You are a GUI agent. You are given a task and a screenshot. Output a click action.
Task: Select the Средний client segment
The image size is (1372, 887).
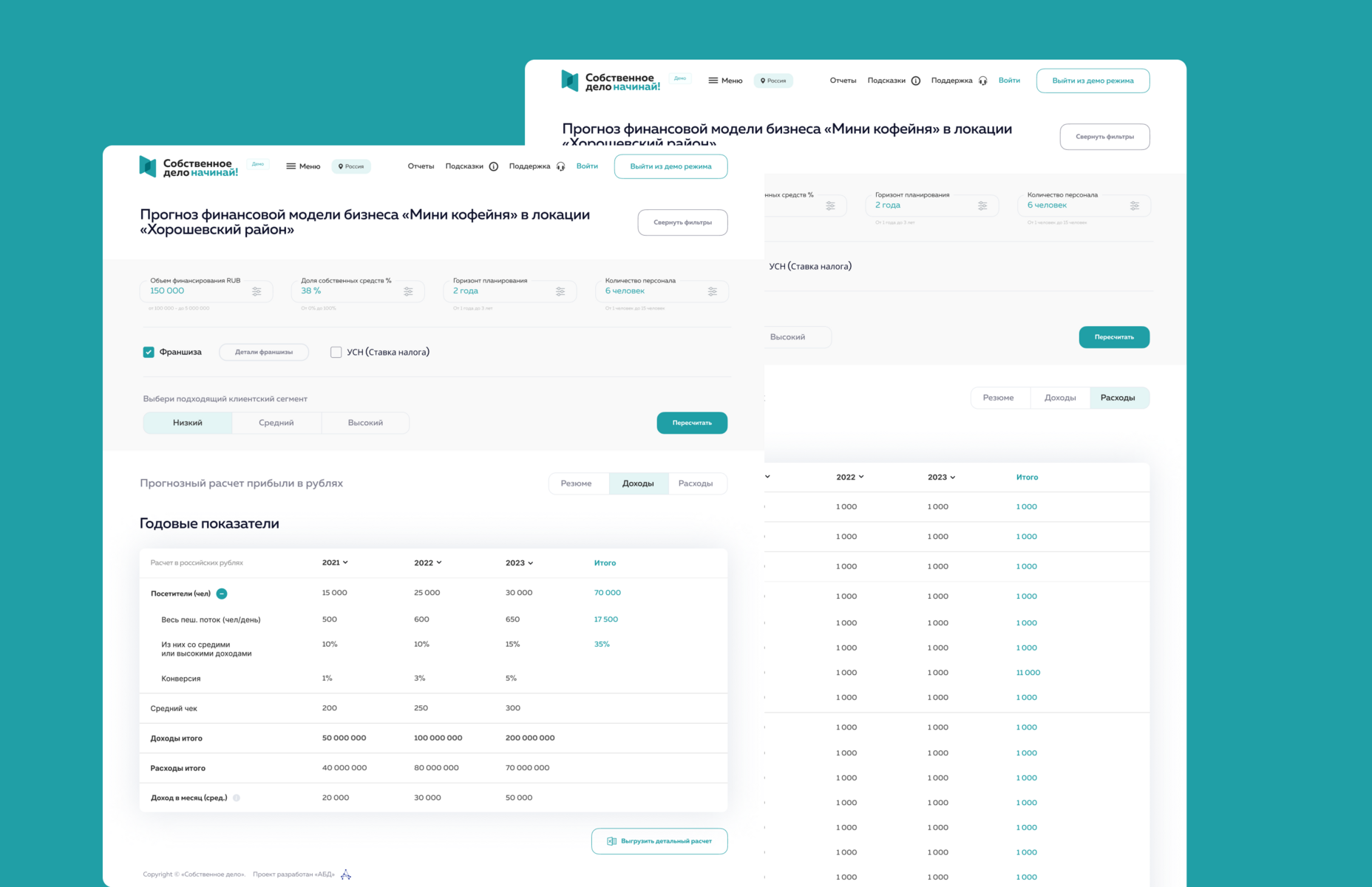point(276,423)
